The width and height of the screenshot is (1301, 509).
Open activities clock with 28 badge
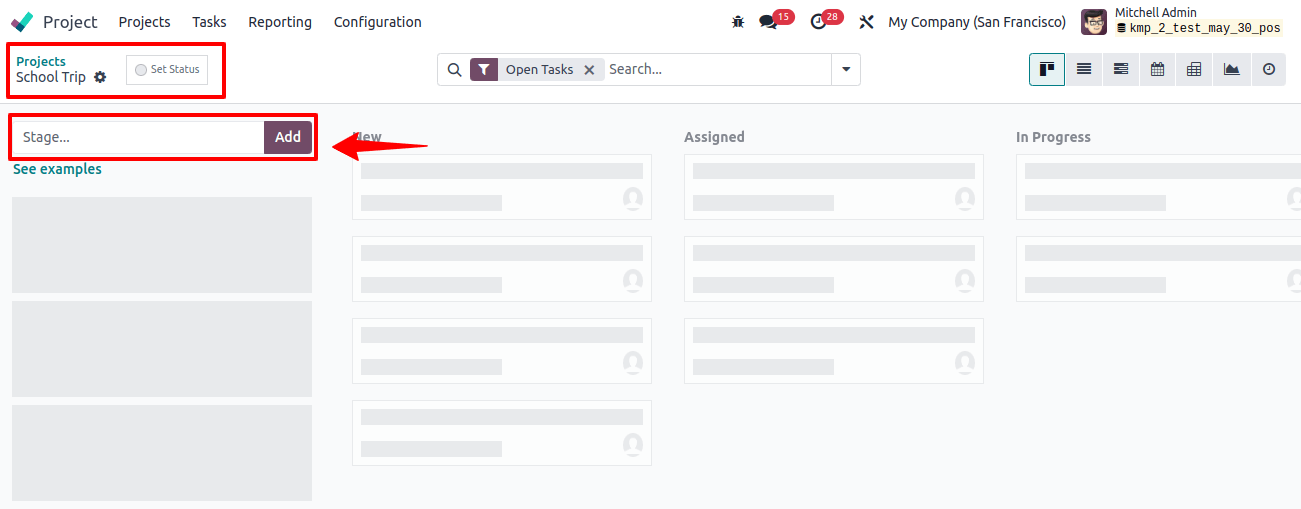818,22
